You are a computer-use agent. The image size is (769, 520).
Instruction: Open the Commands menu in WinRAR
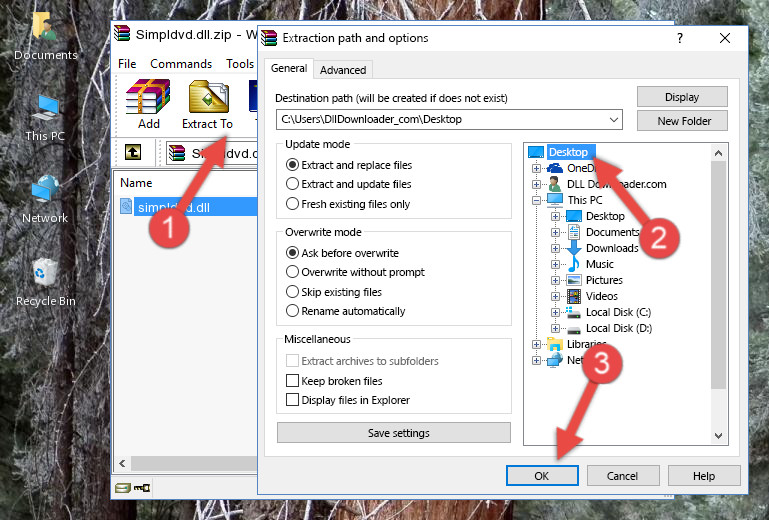coord(181,64)
